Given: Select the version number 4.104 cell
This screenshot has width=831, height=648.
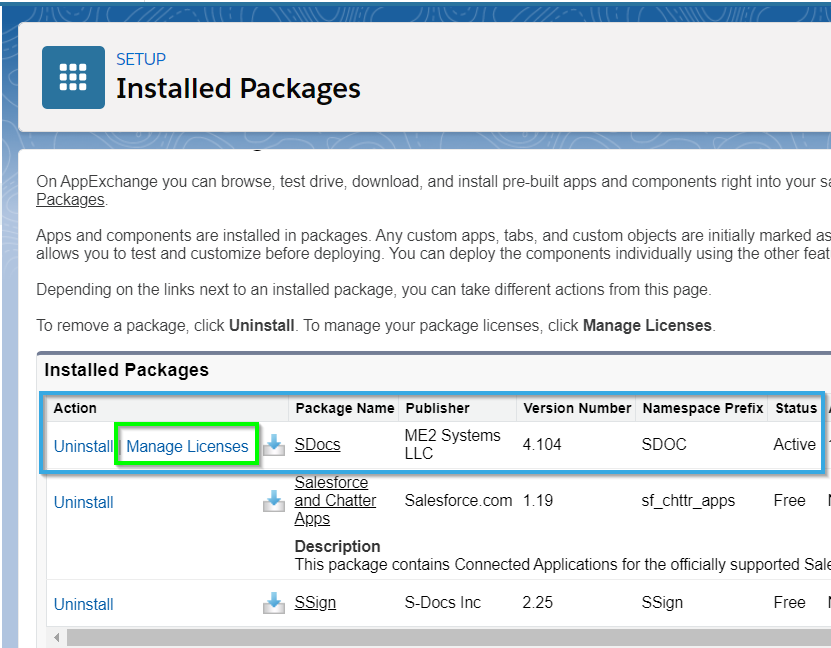Looking at the screenshot, I should point(542,444).
